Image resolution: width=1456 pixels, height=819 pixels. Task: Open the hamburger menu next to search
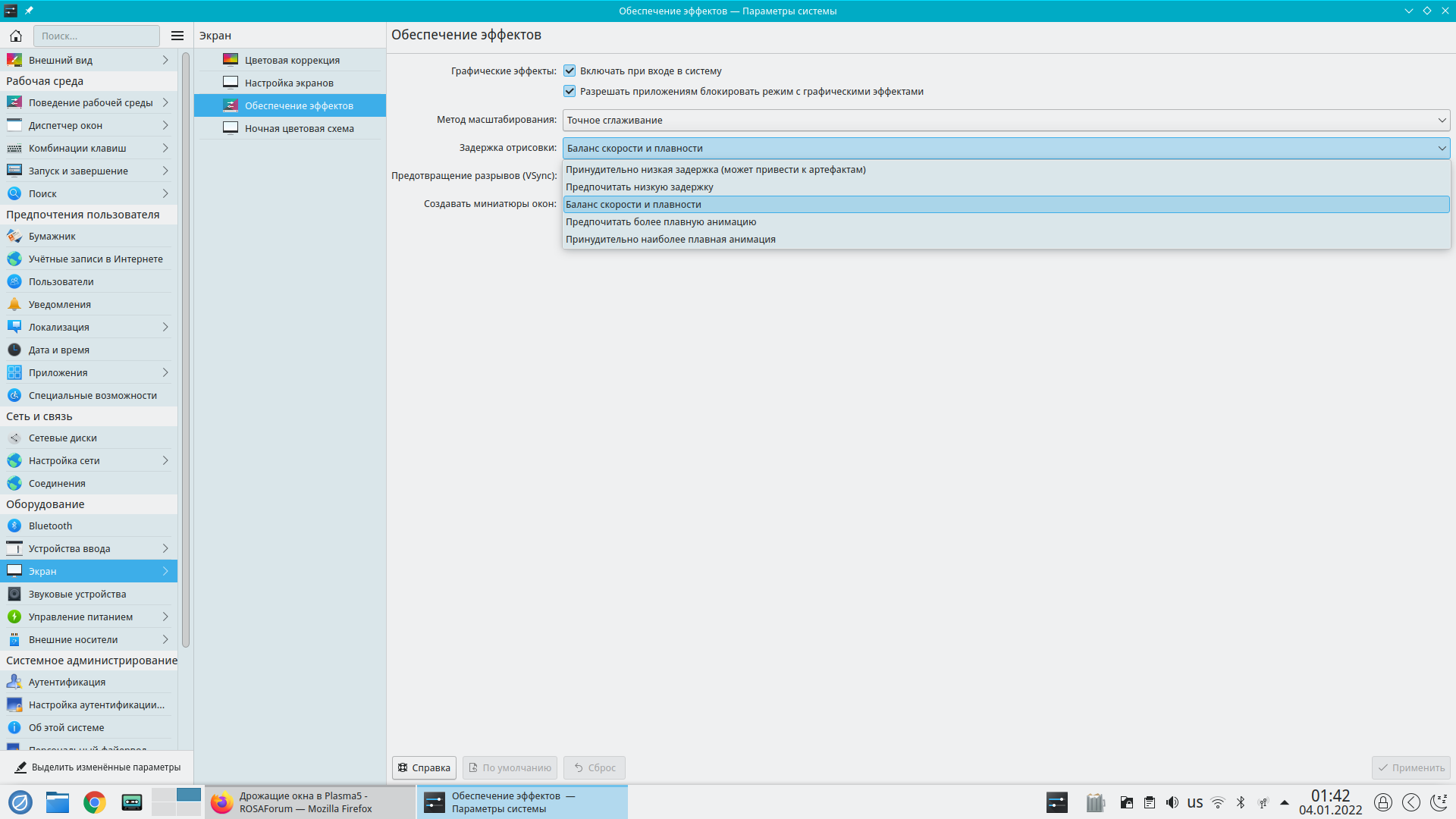pyautogui.click(x=177, y=36)
